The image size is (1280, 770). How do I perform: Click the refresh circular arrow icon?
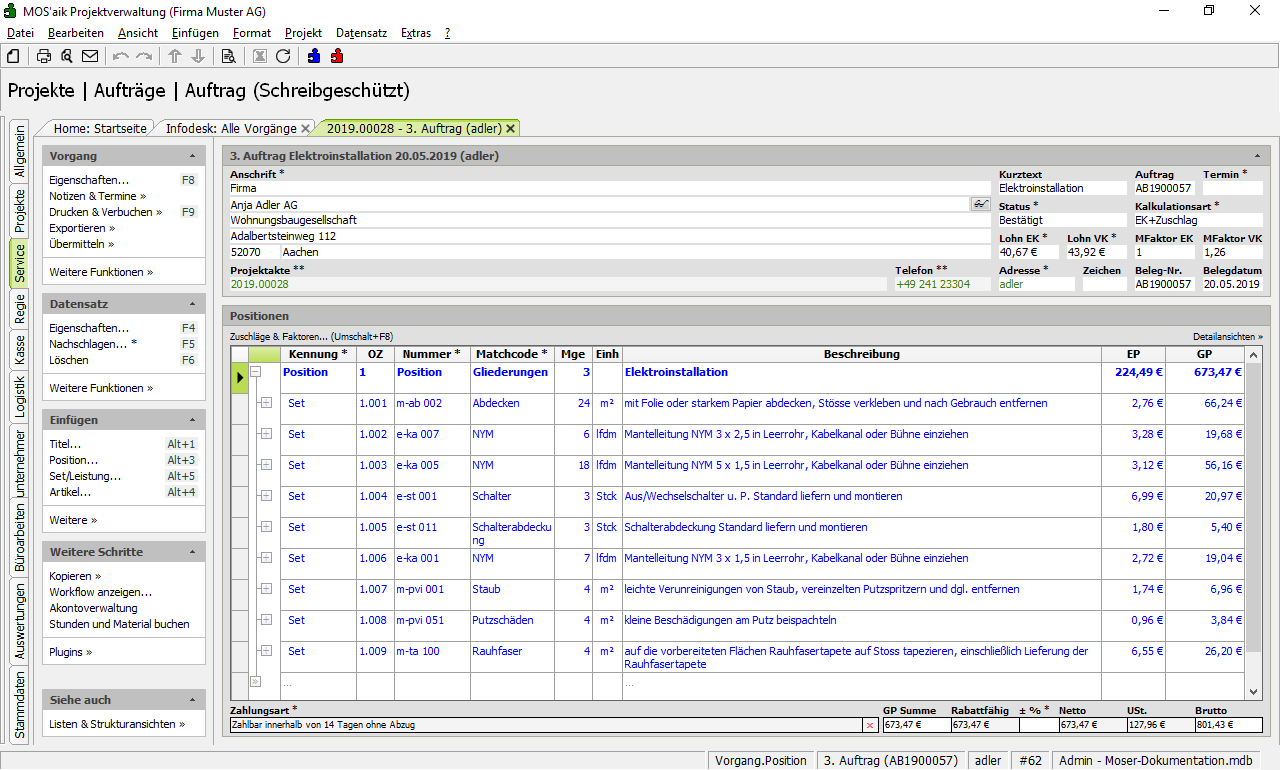283,56
